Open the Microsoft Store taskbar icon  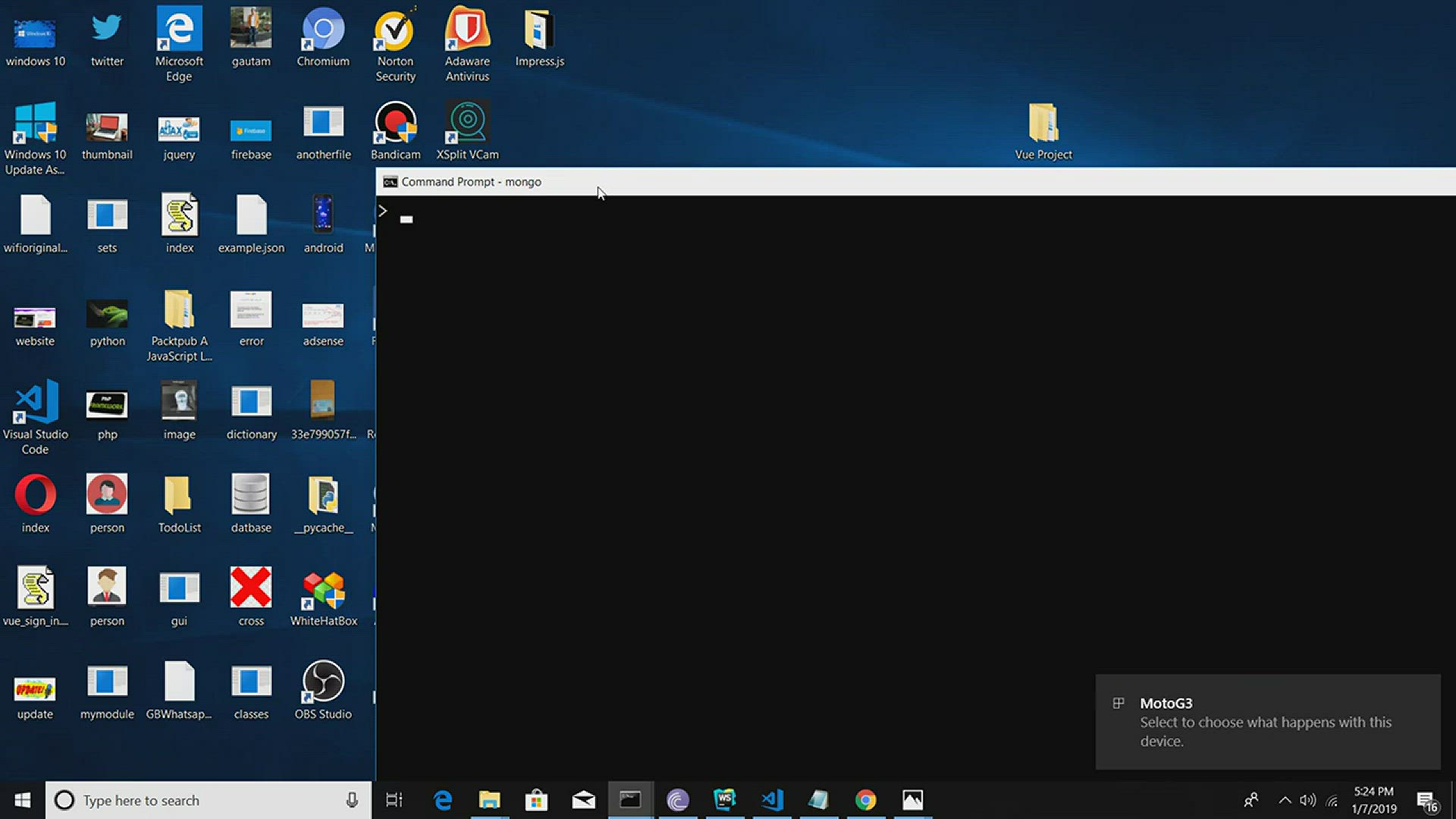pyautogui.click(x=536, y=799)
